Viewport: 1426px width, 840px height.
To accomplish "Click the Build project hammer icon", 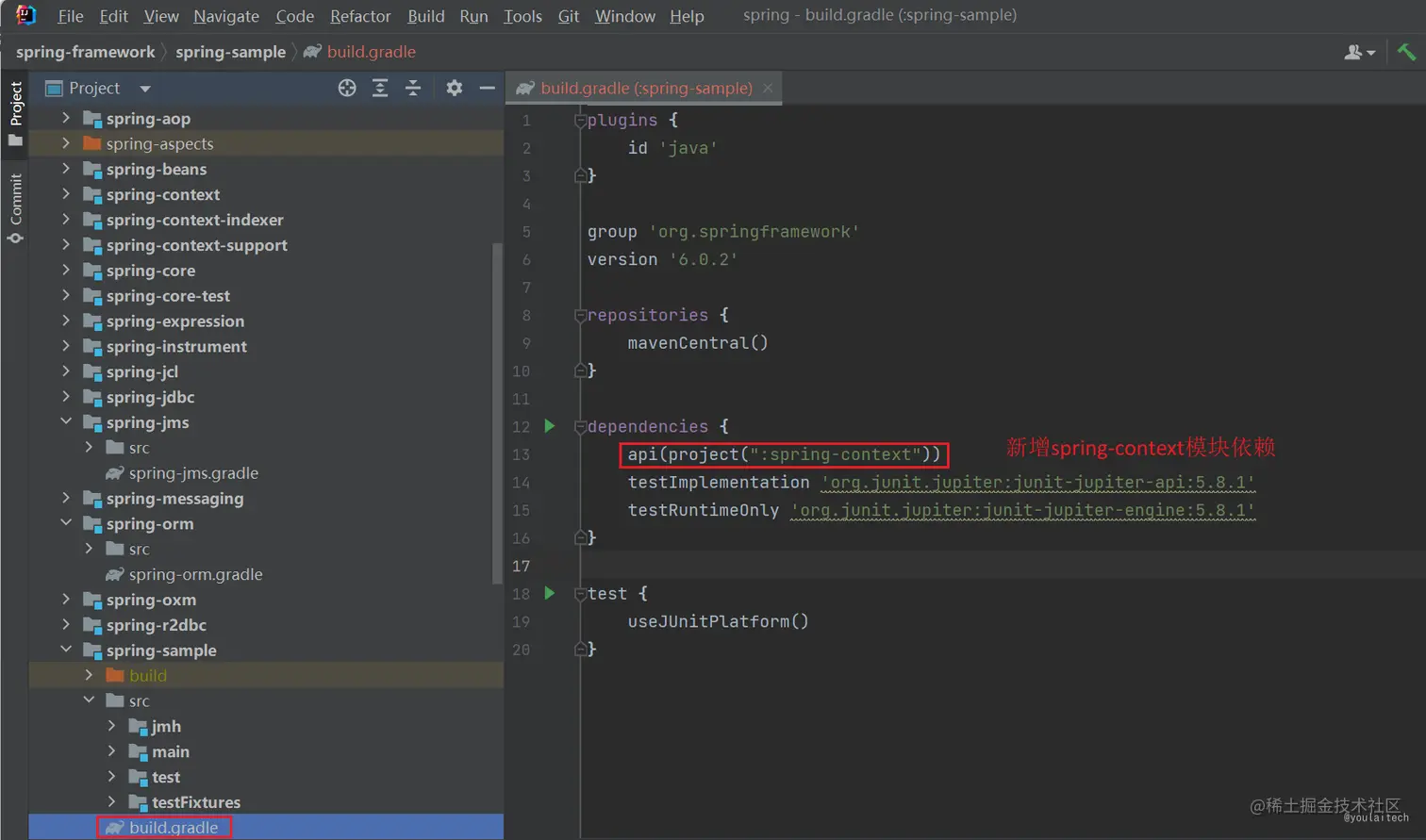I will [1406, 52].
